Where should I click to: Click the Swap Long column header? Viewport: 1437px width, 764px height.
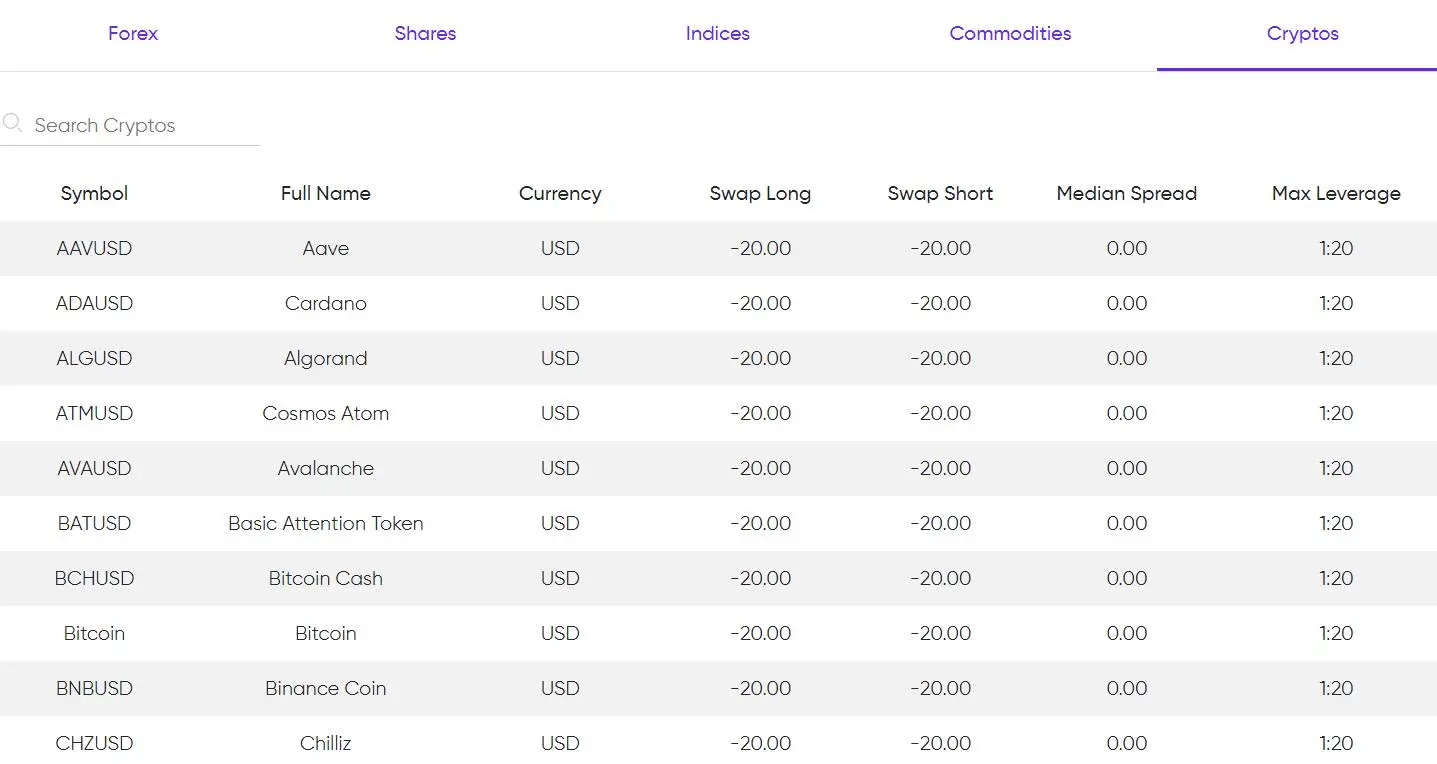[760, 194]
